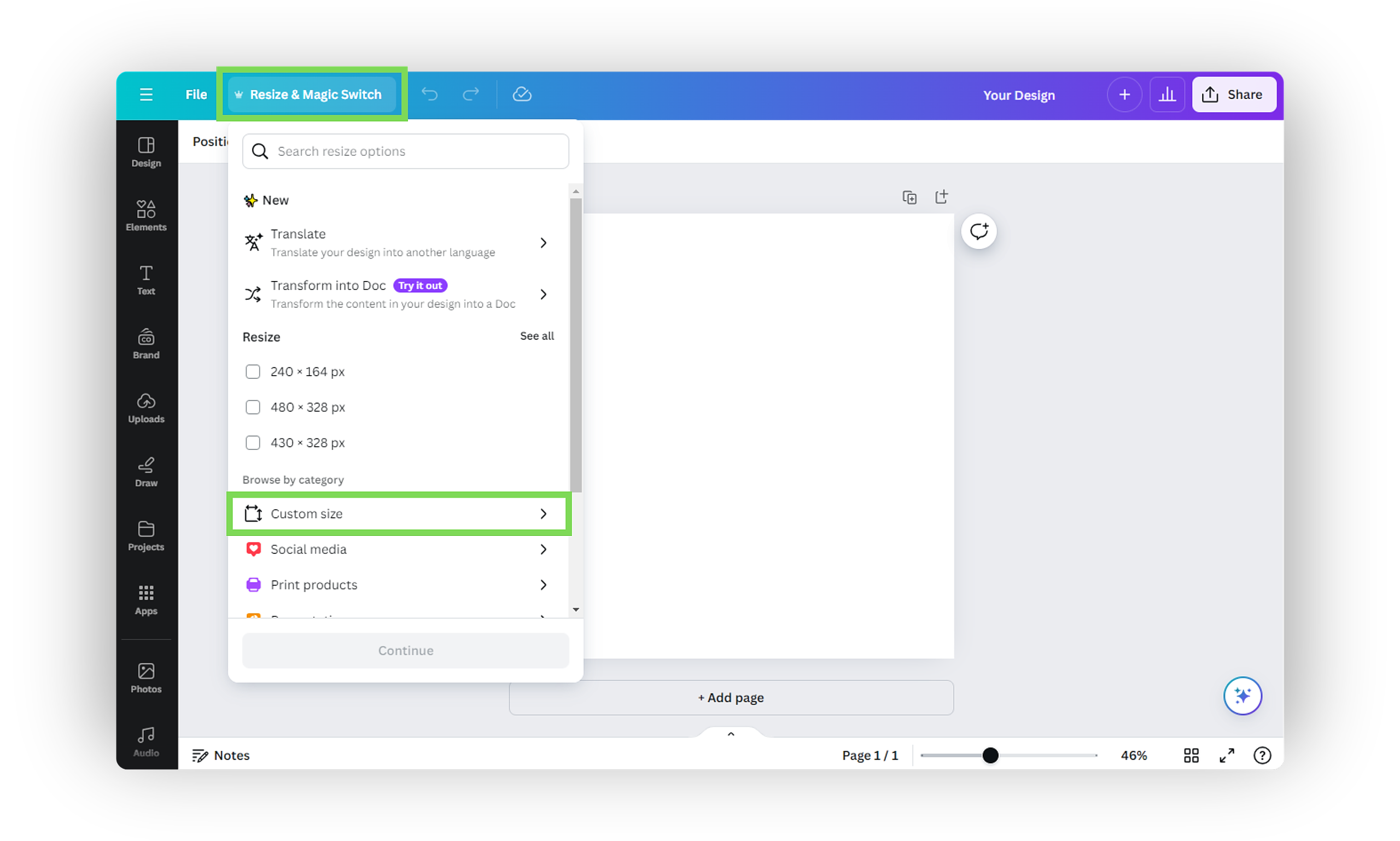Open the Projects sidebar panel

(146, 536)
